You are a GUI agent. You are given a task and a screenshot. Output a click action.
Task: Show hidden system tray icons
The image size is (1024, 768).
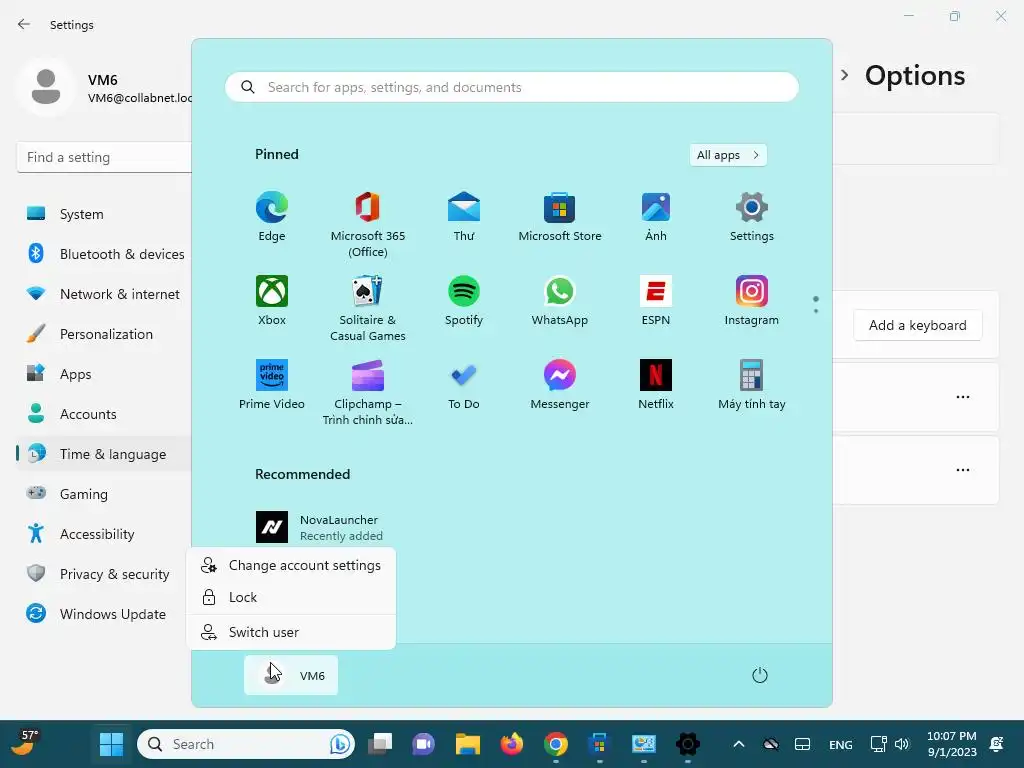[739, 744]
